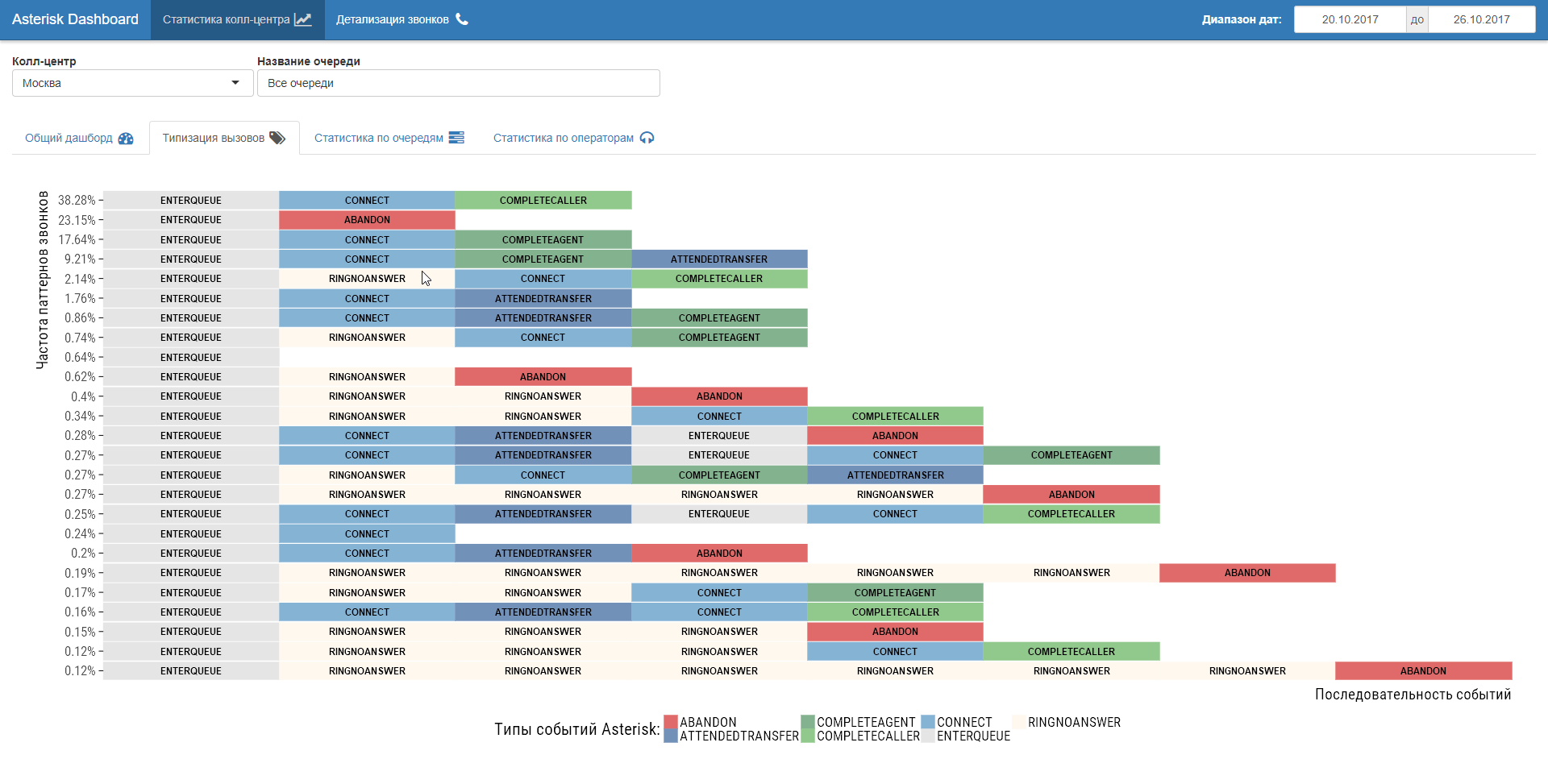Click the Частота паттернов звонков axis title
The image size is (1548, 784).
[42, 280]
